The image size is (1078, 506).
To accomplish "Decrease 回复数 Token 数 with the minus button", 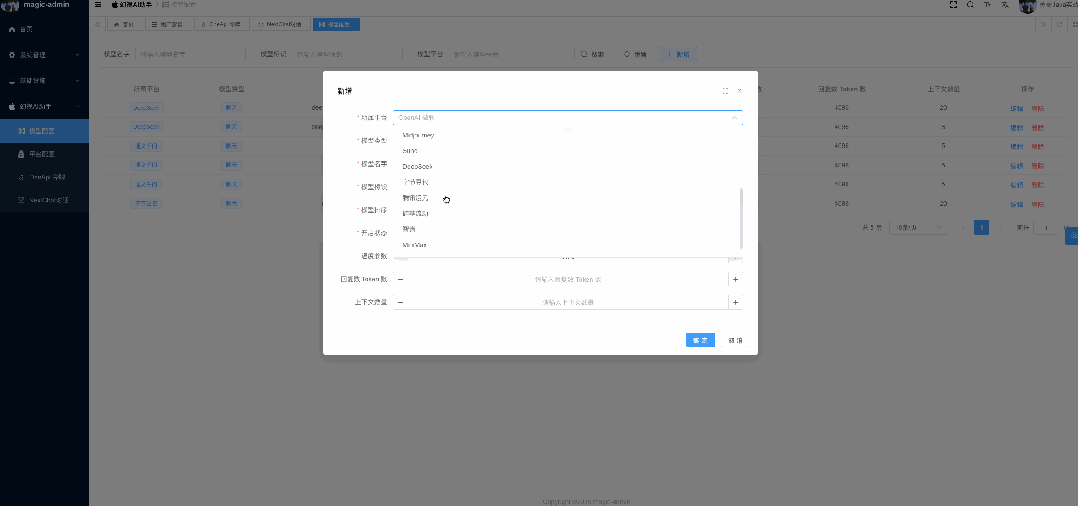I will tap(400, 279).
